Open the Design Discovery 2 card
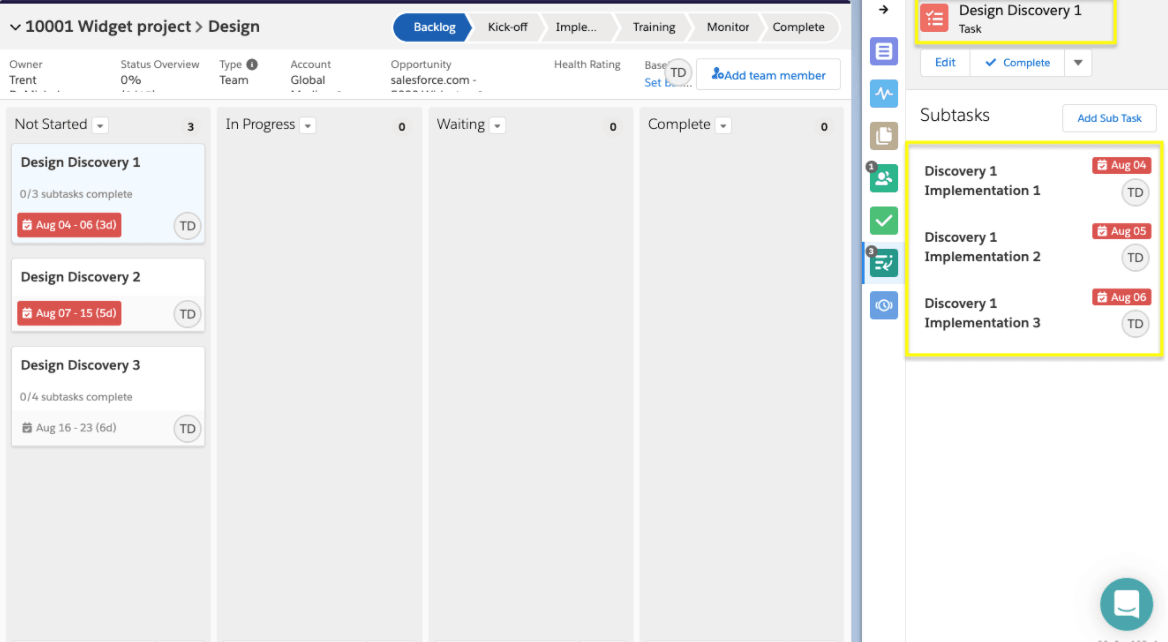 [x=108, y=295]
